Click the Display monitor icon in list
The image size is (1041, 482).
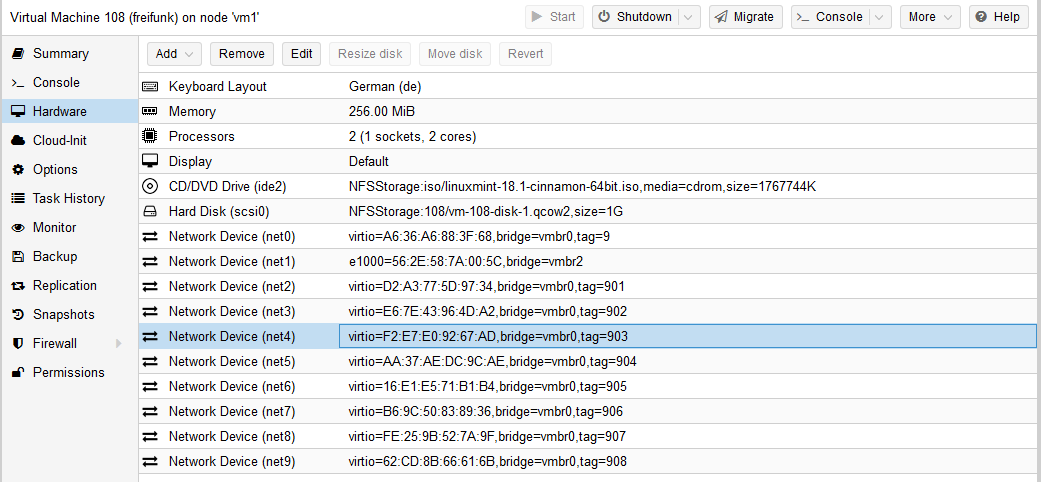click(150, 161)
